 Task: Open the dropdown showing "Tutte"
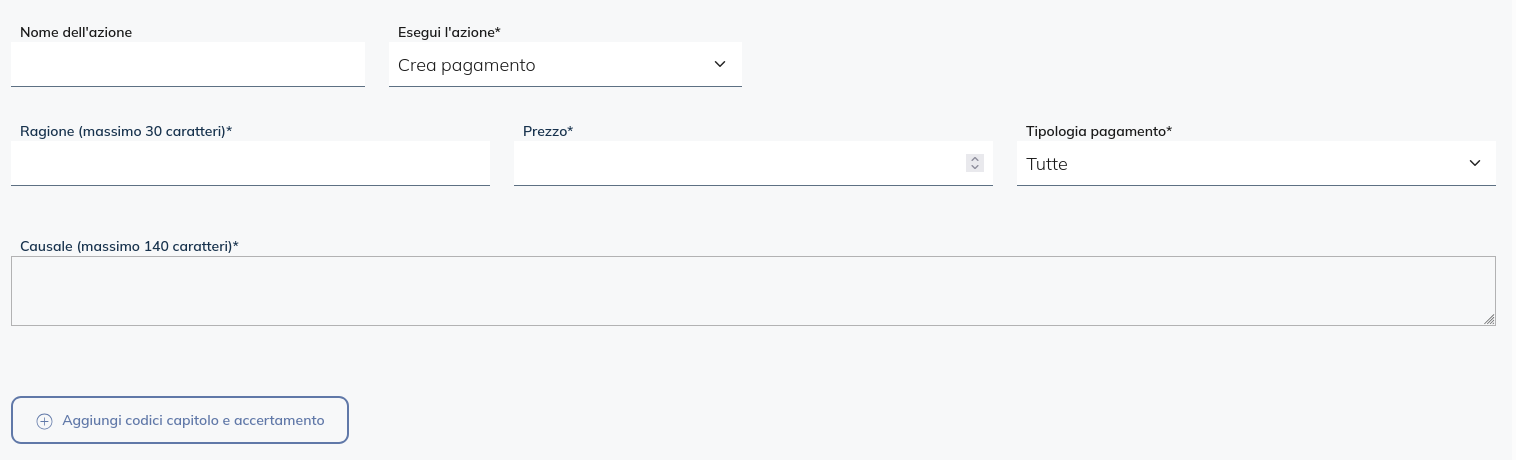pos(1240,164)
